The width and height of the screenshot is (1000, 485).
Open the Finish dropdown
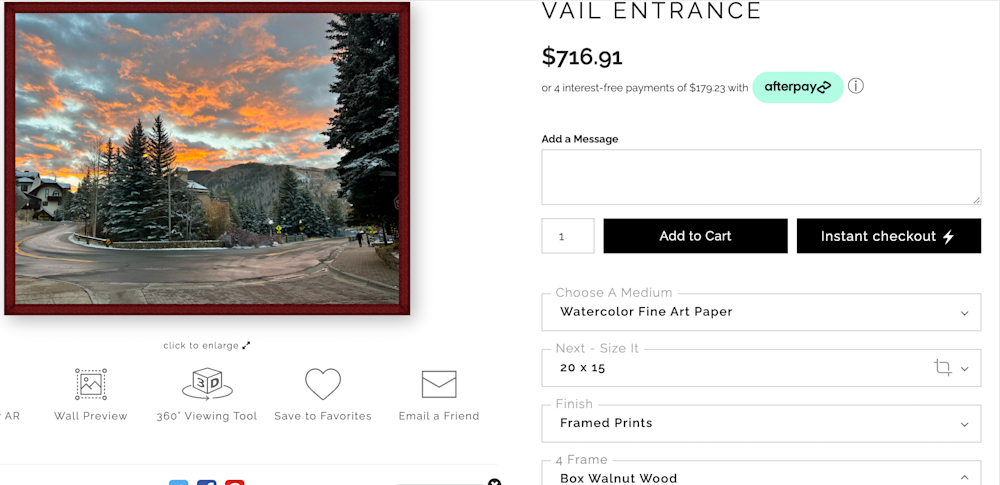tap(761, 424)
